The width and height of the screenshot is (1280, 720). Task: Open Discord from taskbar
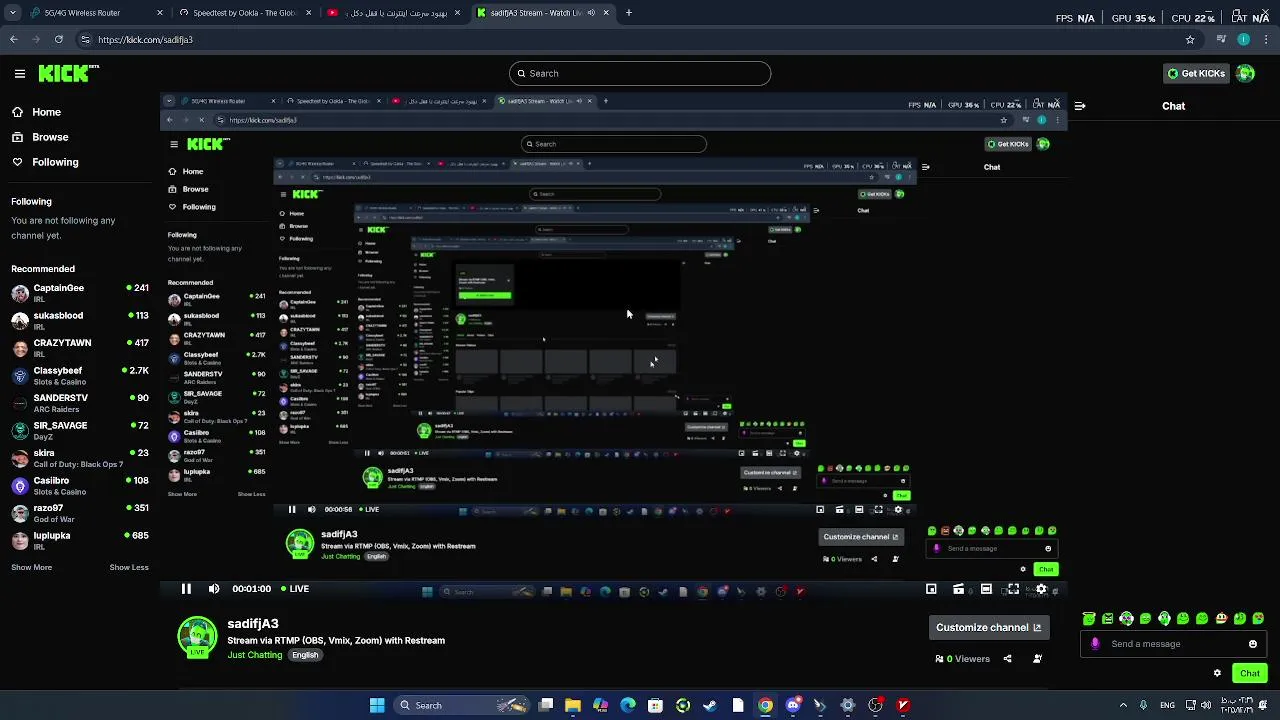coord(793,705)
